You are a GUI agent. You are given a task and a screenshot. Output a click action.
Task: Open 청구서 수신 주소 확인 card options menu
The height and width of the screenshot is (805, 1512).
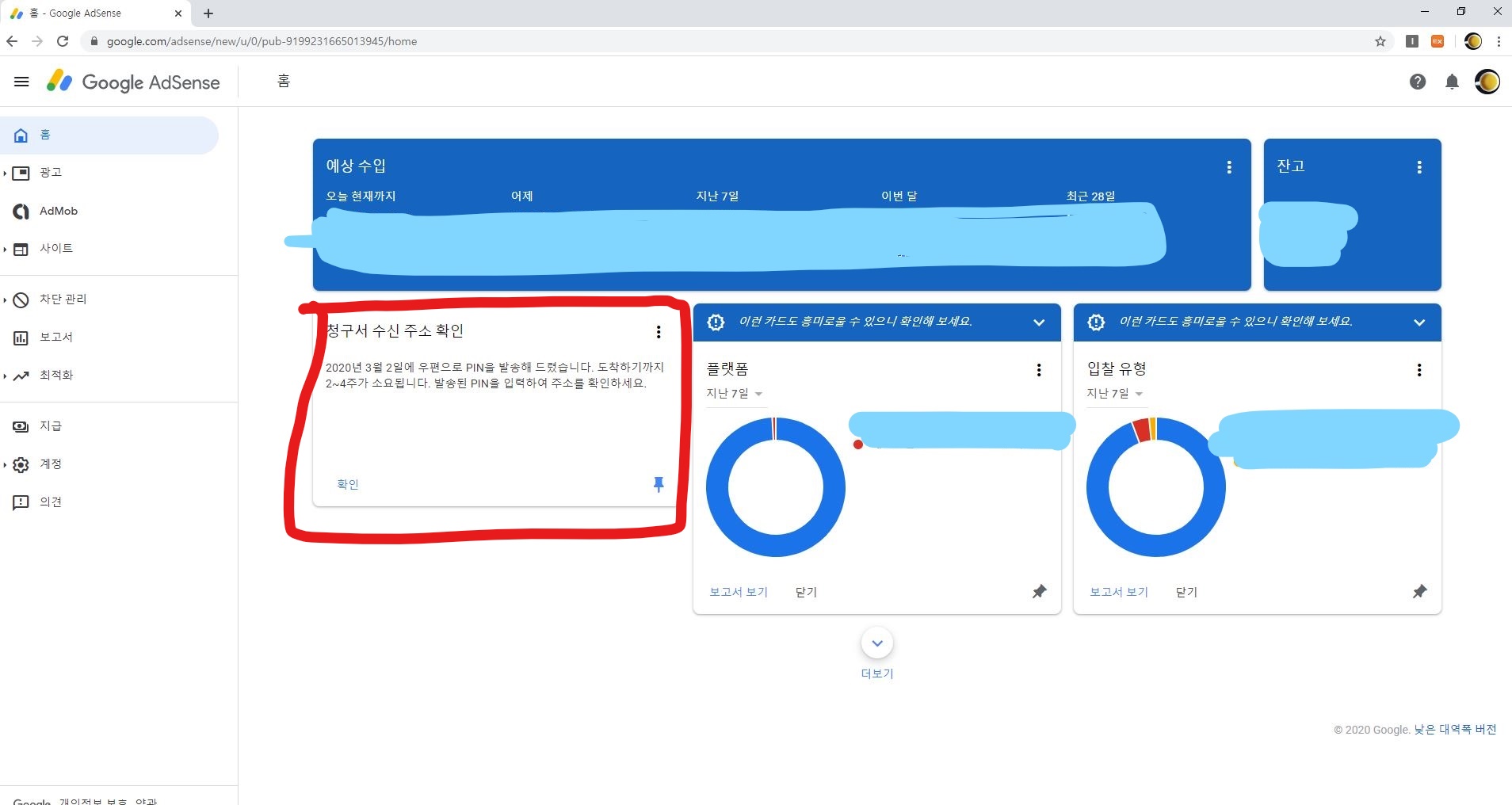659,332
